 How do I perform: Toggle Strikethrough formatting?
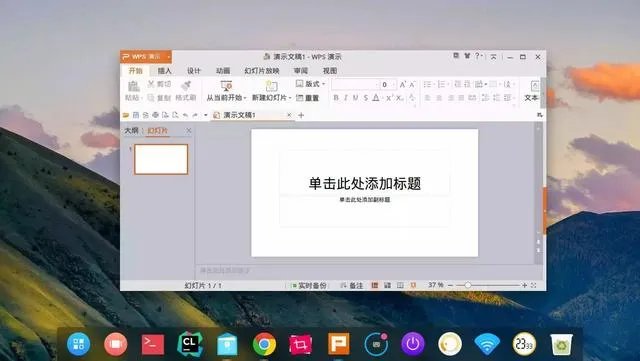click(366, 98)
